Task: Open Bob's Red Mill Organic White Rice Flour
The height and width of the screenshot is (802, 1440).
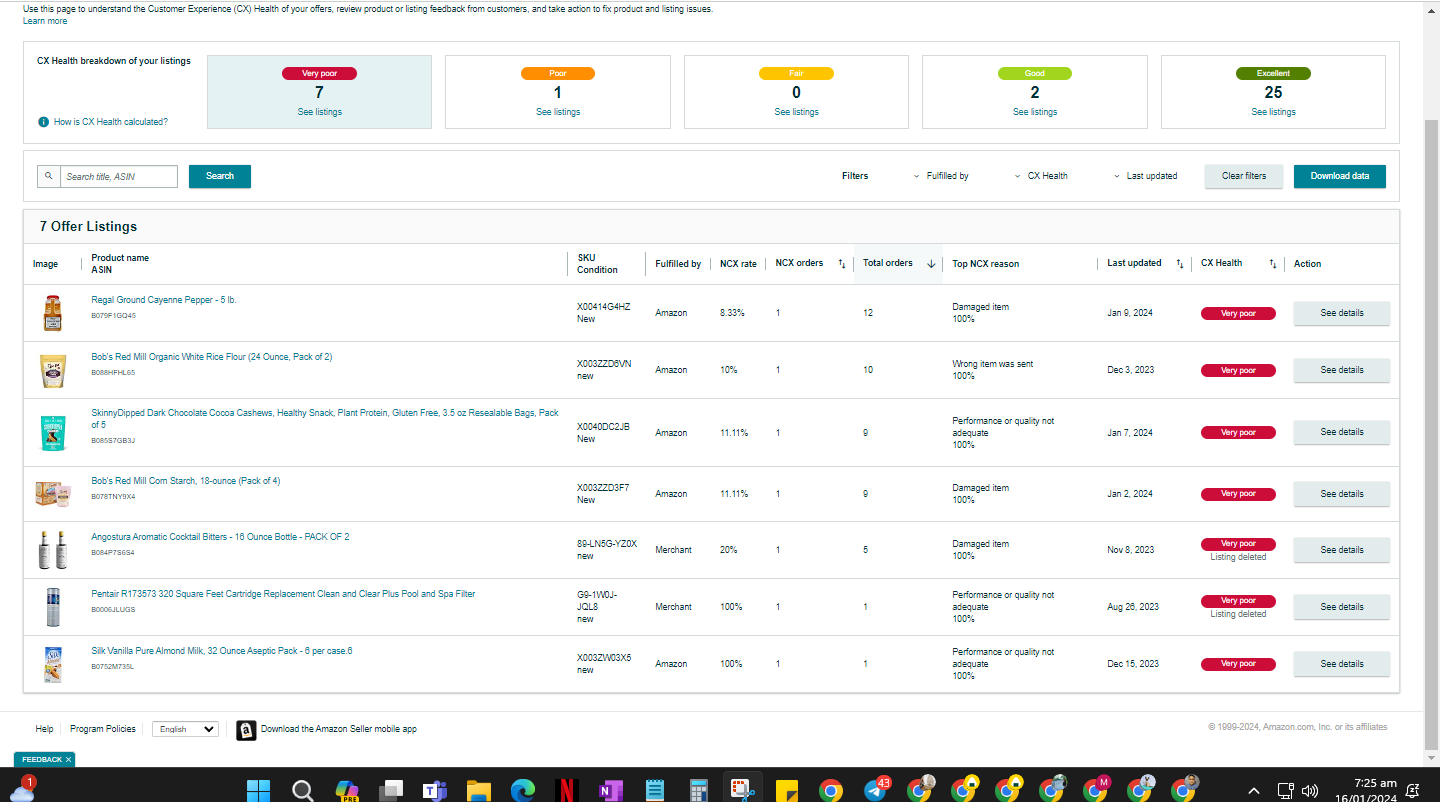Action: point(212,357)
